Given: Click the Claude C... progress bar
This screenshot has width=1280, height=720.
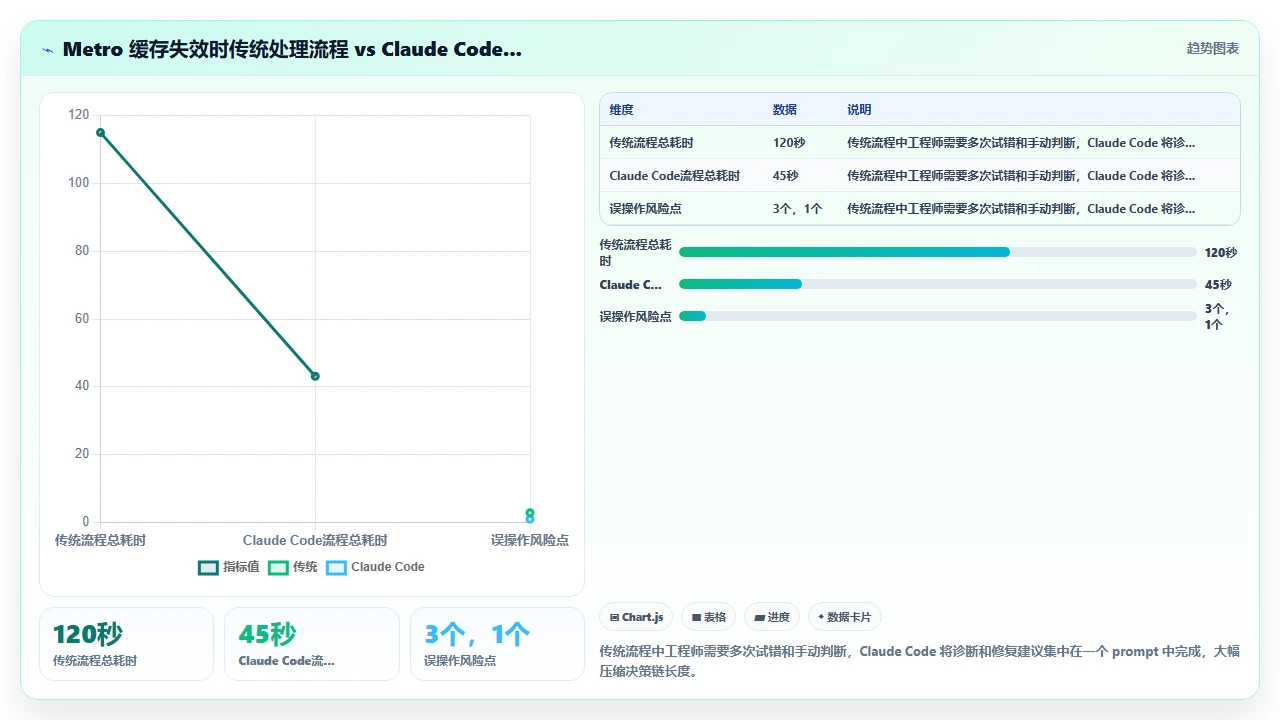Looking at the screenshot, I should [937, 284].
